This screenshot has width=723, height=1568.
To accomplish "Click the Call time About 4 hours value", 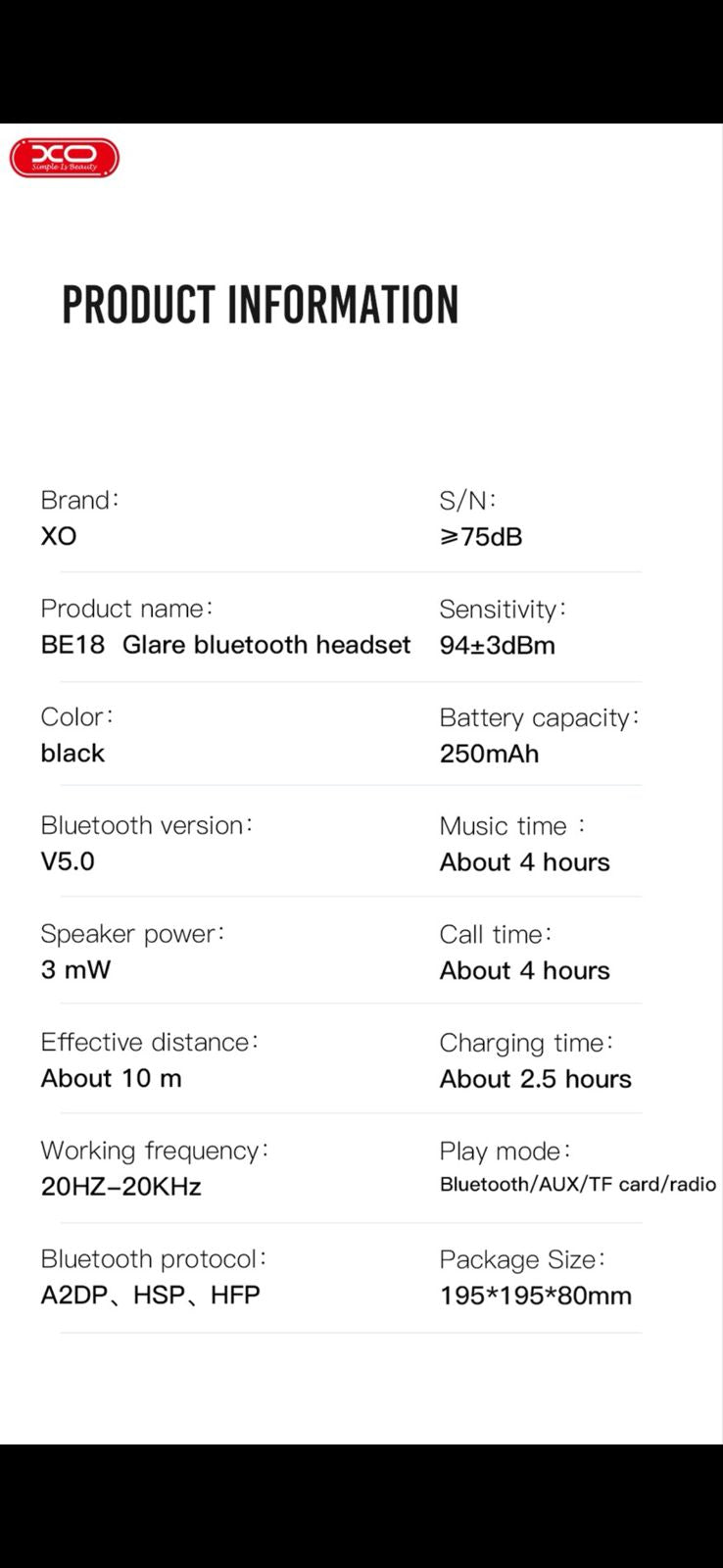I will click(x=524, y=970).
